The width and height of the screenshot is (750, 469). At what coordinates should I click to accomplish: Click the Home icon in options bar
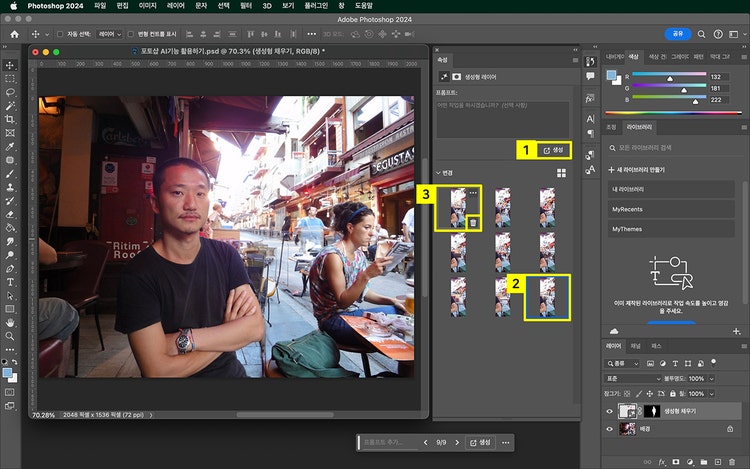[15, 34]
